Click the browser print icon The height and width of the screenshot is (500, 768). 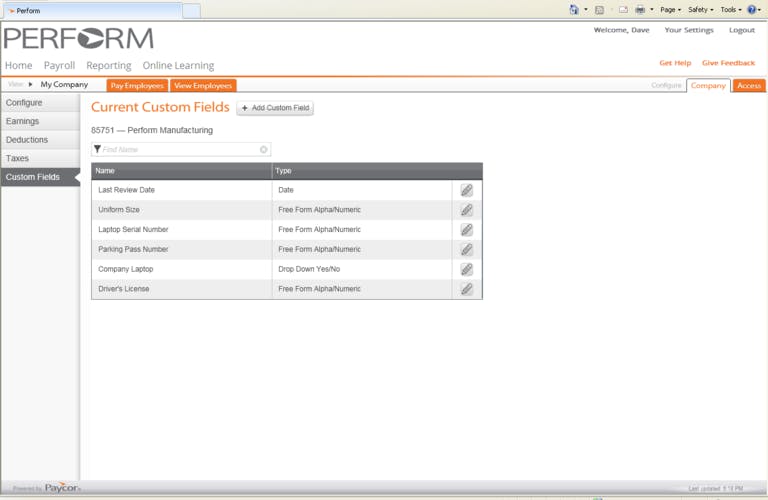pyautogui.click(x=640, y=9)
